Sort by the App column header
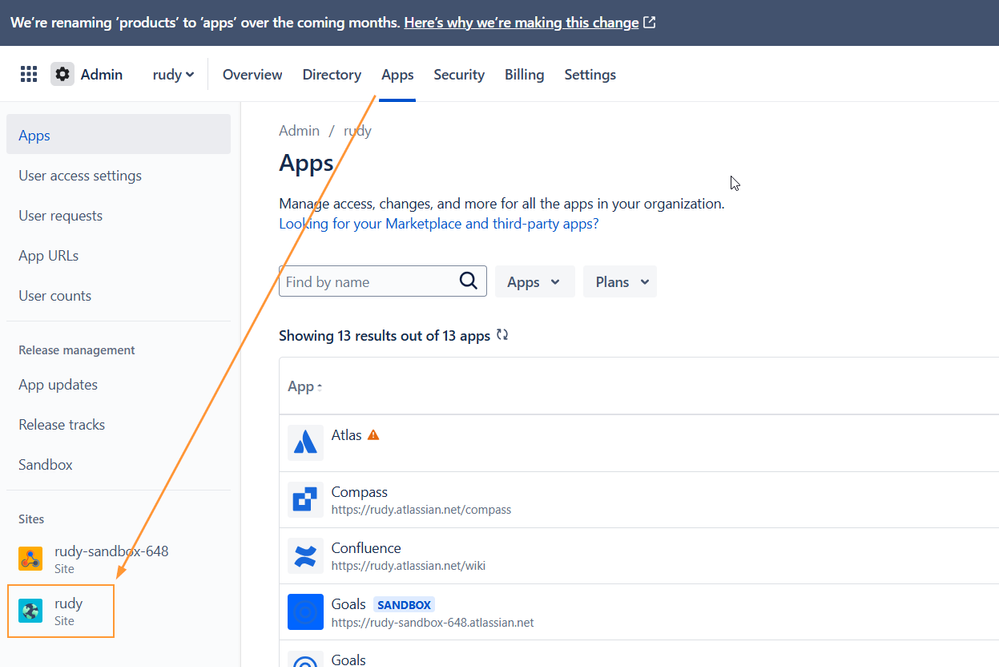This screenshot has height=667, width=999. tap(305, 387)
